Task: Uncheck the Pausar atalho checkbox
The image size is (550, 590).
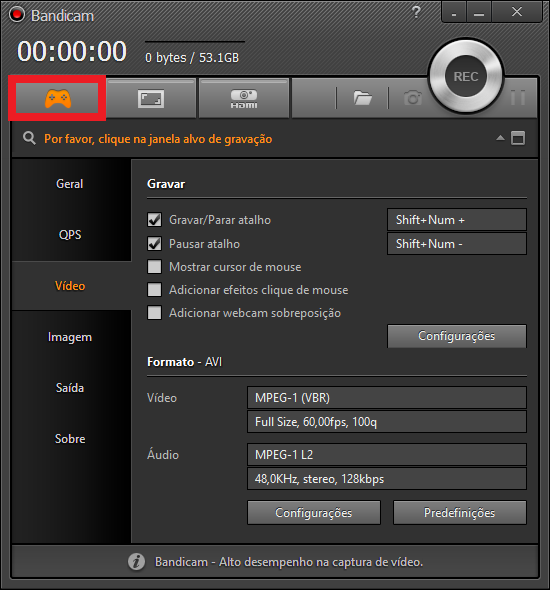Action: coord(154,244)
